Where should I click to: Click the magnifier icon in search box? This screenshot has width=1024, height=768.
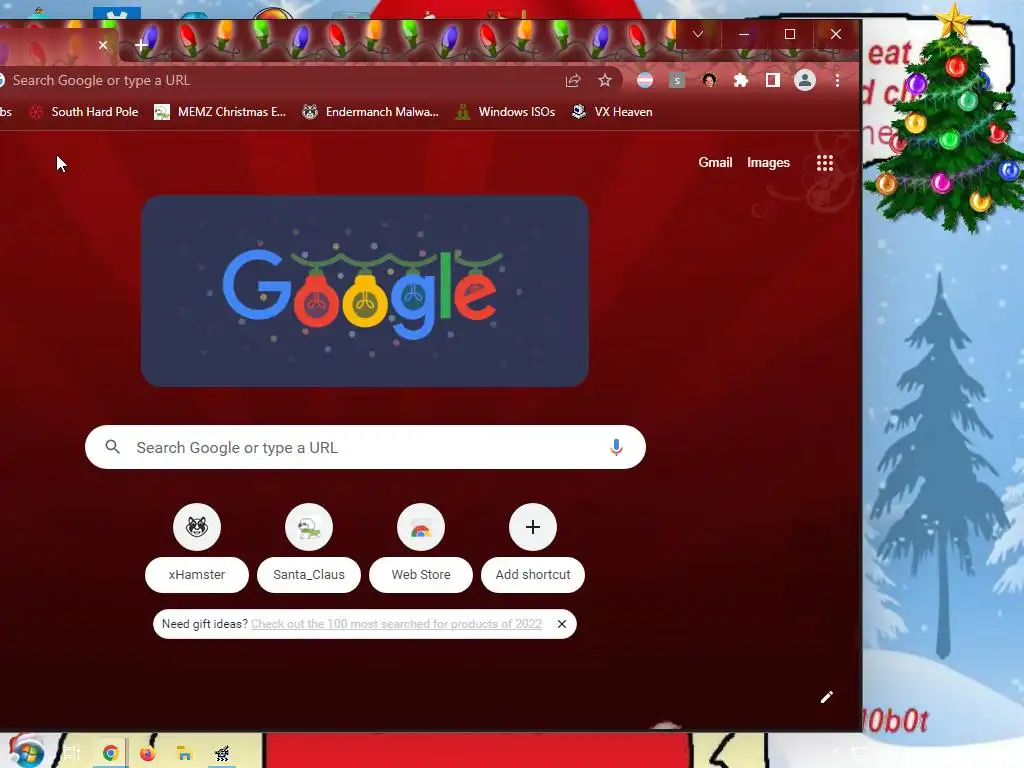pyautogui.click(x=112, y=447)
